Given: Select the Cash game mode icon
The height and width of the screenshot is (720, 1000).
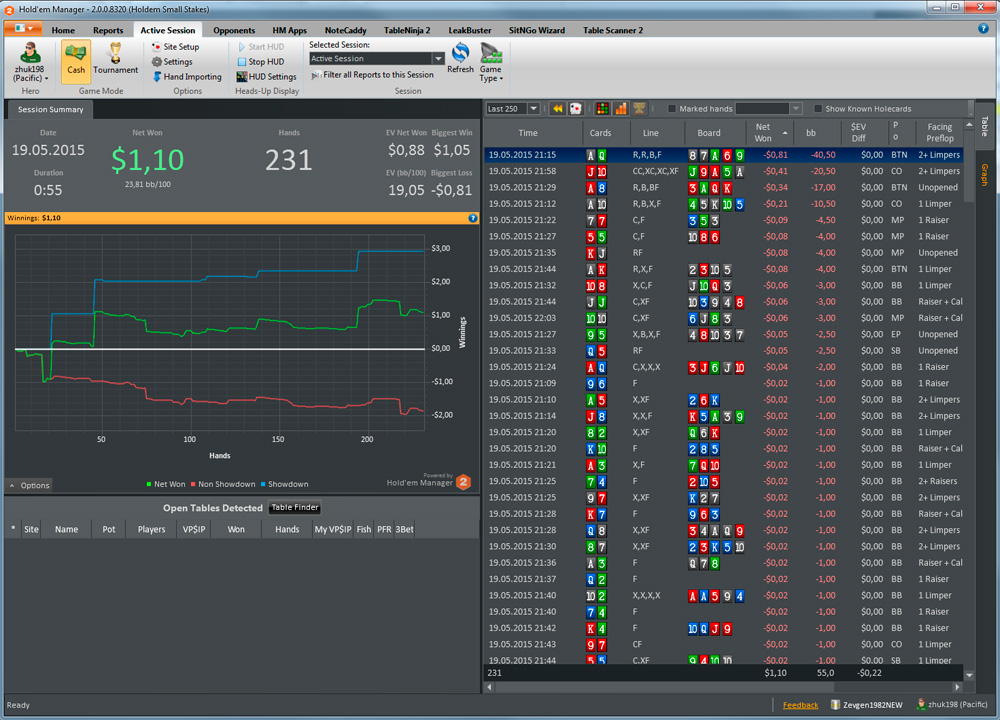Looking at the screenshot, I should (x=75, y=61).
